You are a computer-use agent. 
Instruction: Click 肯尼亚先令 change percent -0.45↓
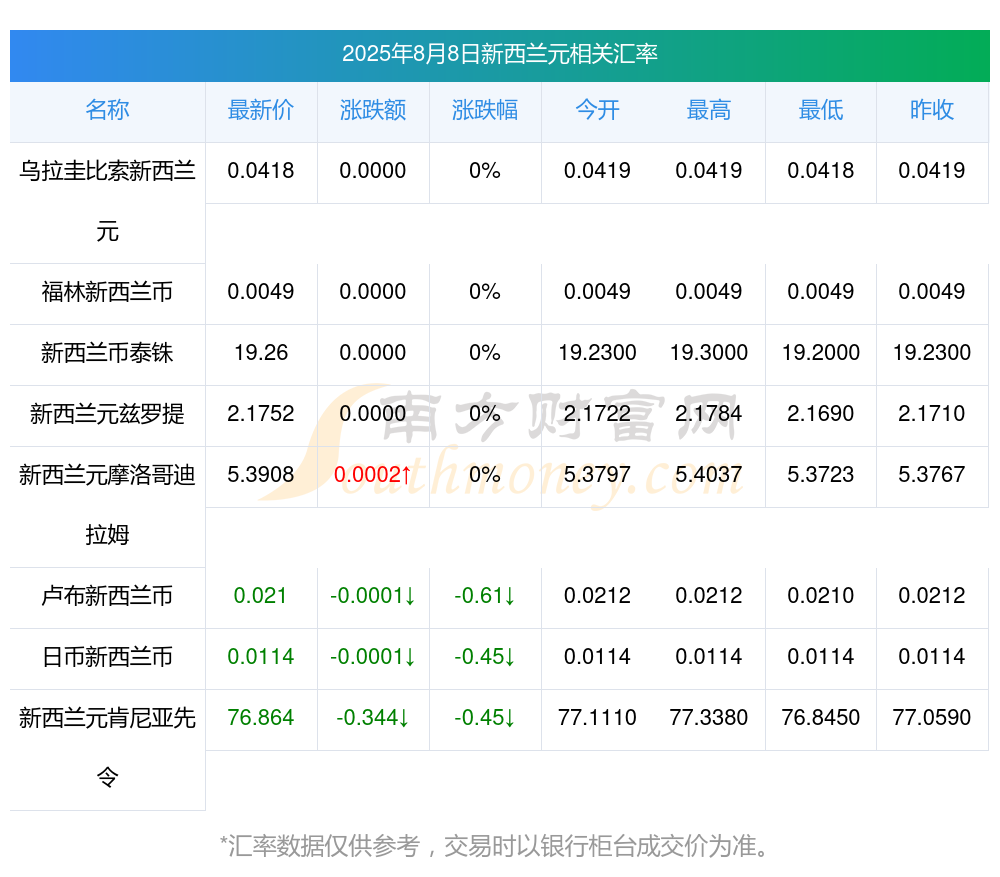click(485, 717)
